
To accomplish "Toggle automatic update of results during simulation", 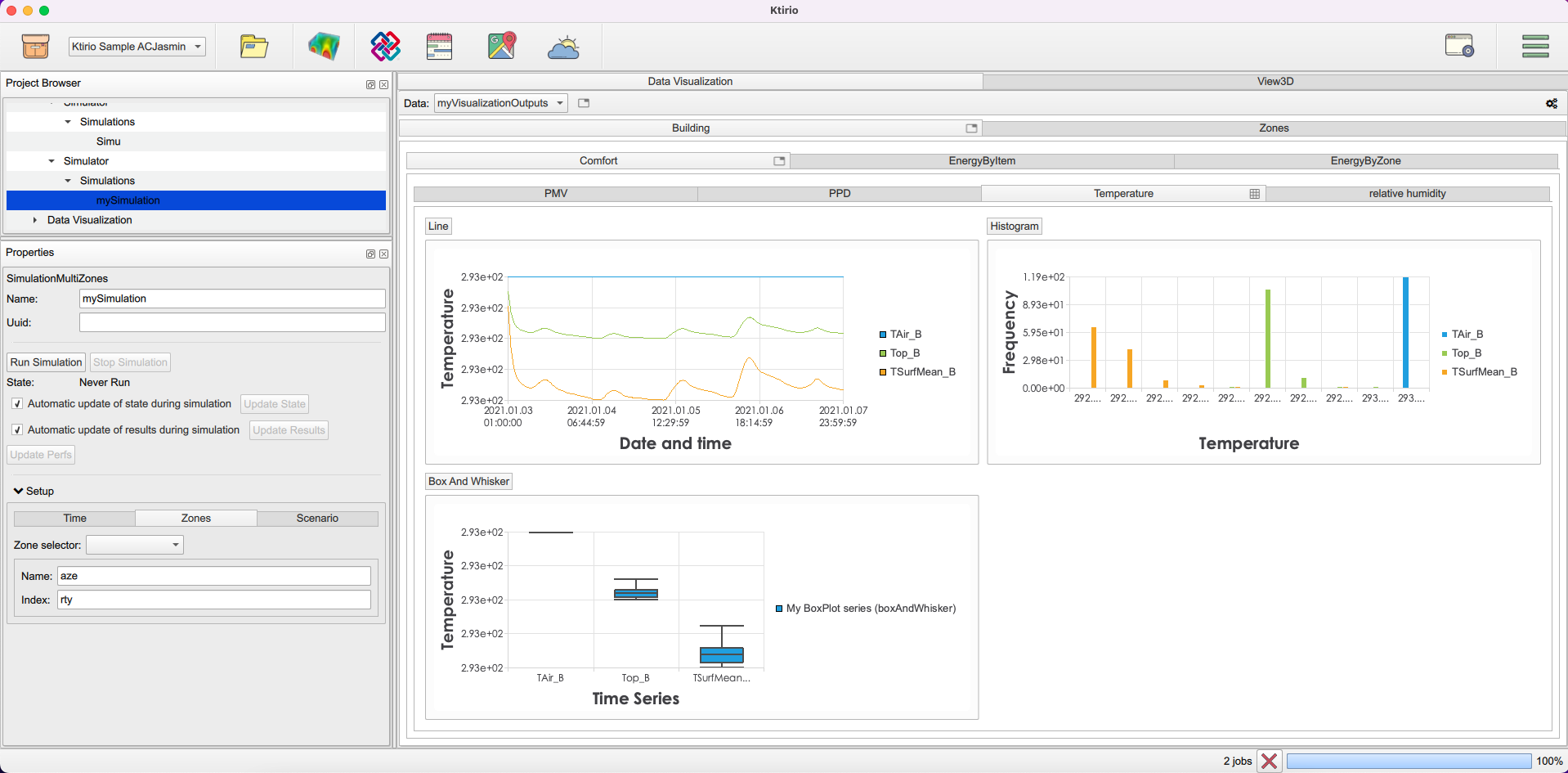I will [x=17, y=430].
